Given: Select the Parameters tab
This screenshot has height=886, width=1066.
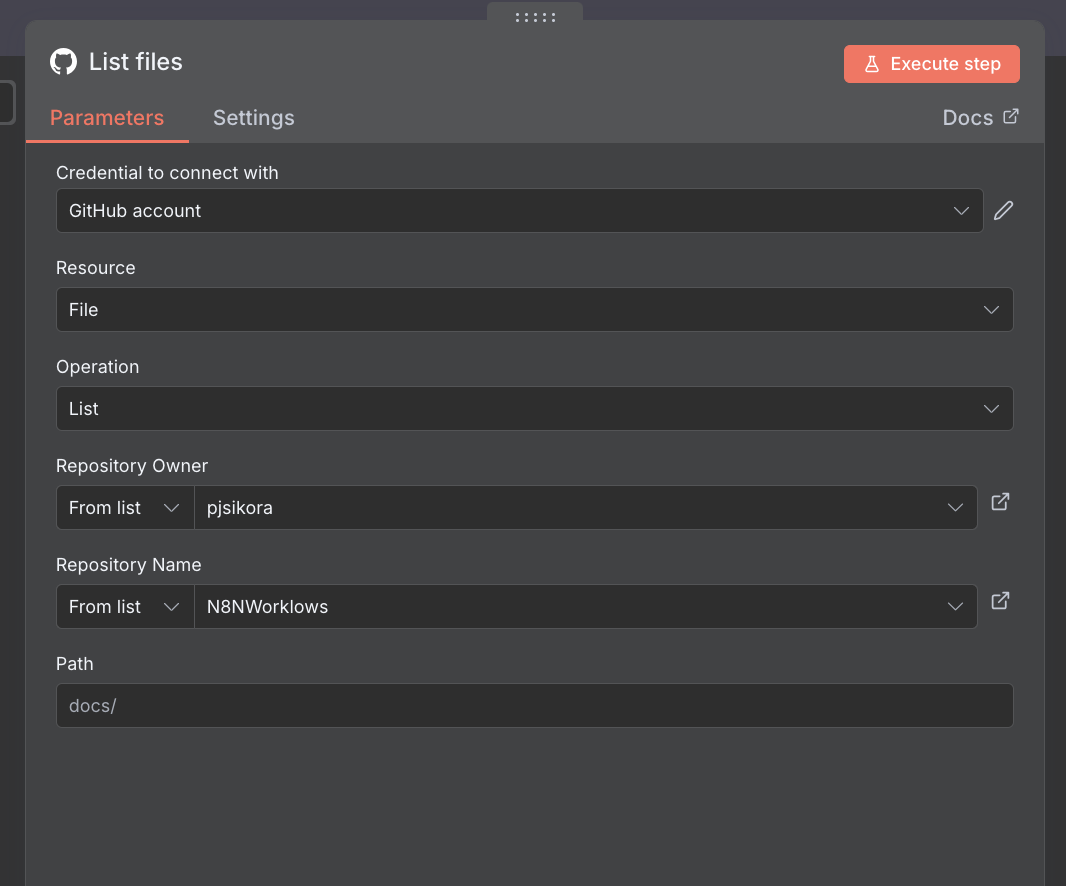Looking at the screenshot, I should (107, 118).
